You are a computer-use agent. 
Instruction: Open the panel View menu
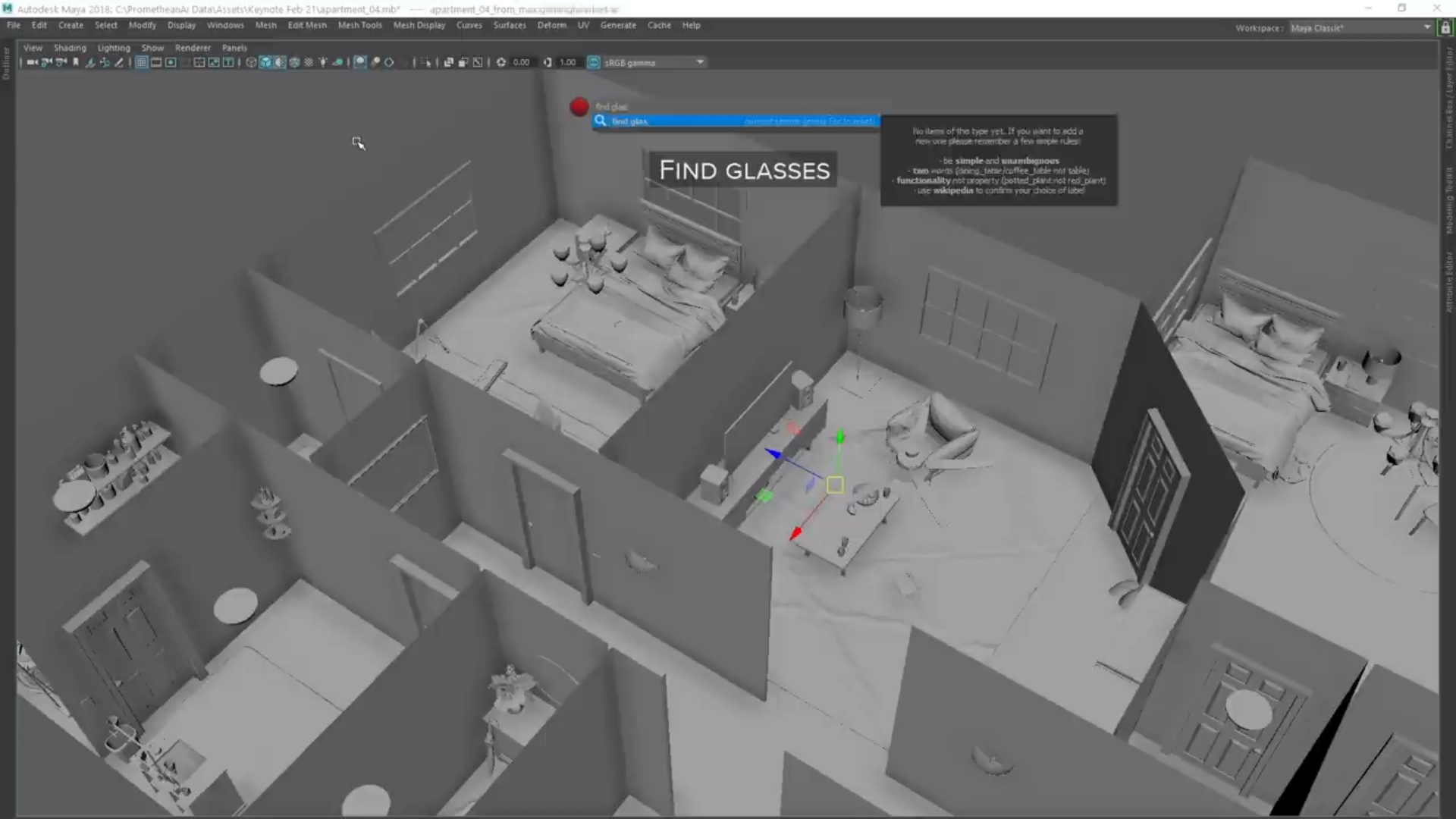pos(33,48)
